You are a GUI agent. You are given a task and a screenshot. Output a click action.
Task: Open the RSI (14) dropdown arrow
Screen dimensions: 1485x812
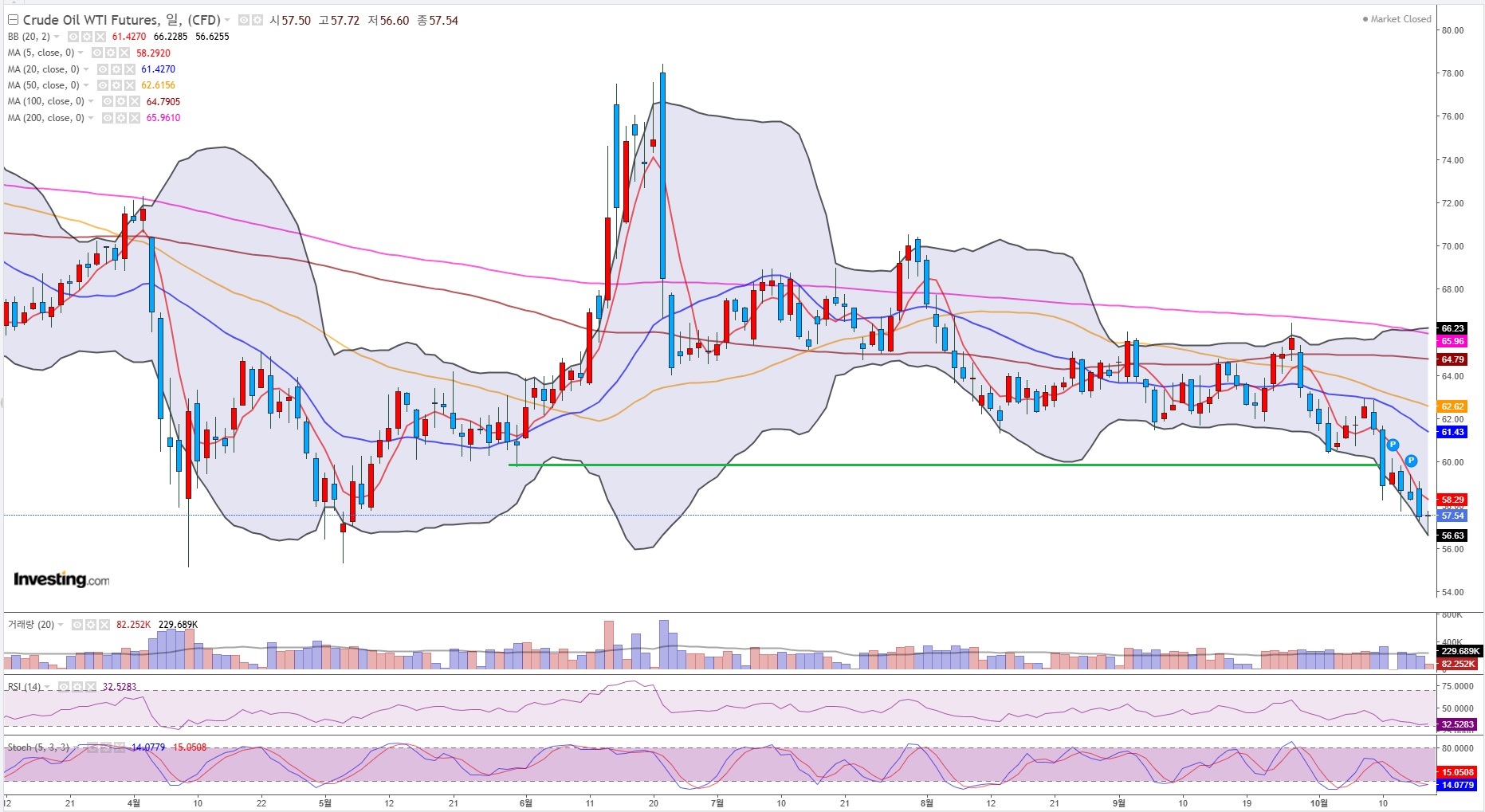pos(48,687)
